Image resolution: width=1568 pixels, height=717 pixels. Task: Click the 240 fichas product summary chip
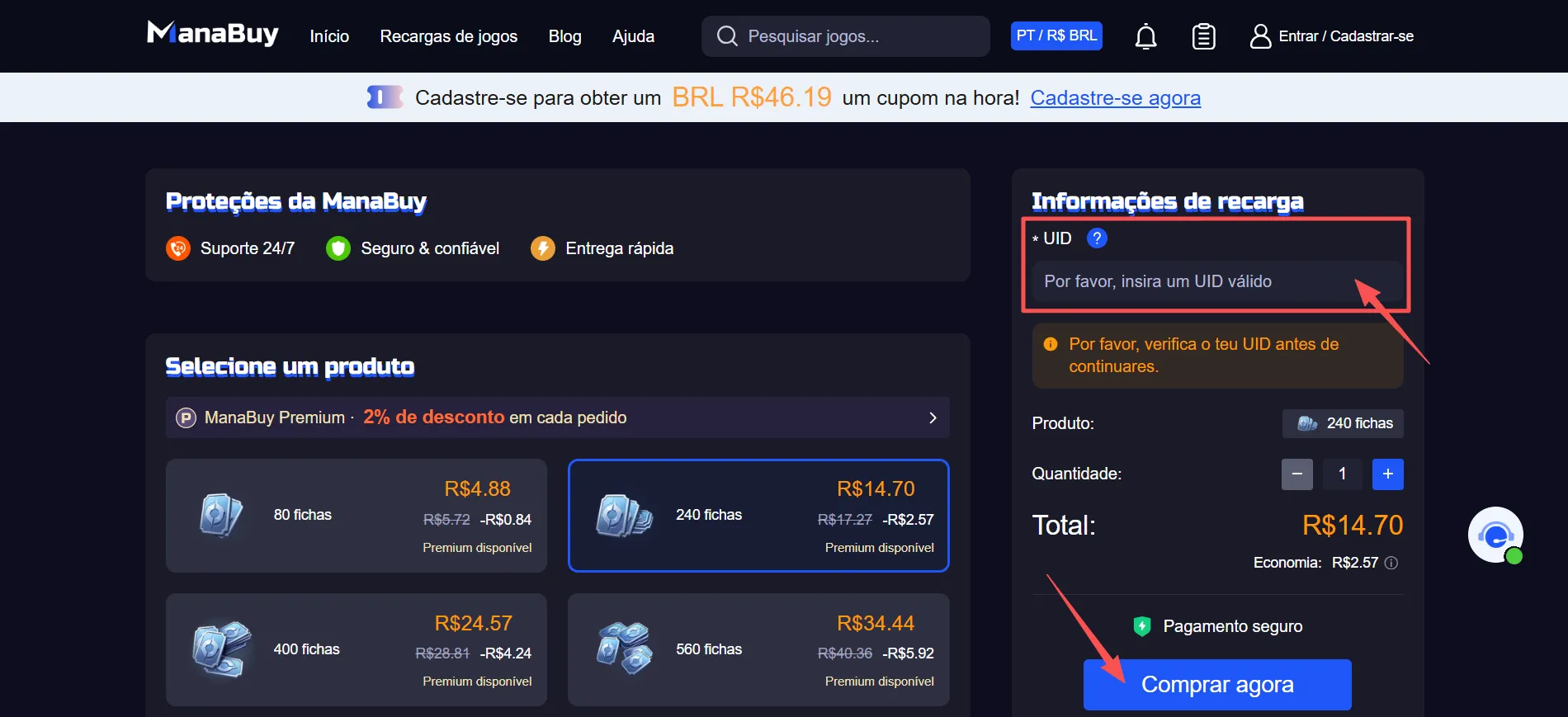click(1343, 423)
